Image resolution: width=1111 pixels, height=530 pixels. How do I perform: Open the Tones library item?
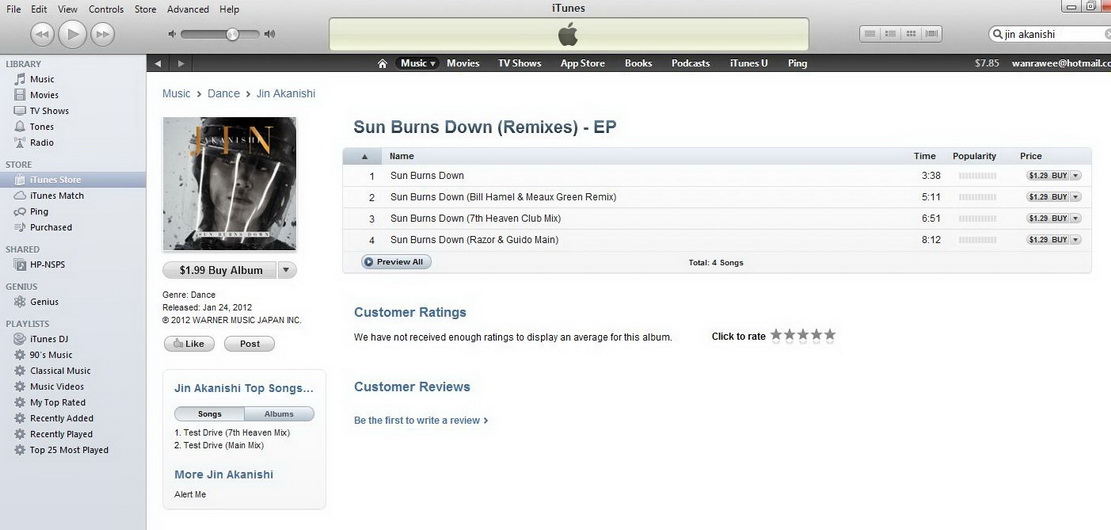[42, 127]
